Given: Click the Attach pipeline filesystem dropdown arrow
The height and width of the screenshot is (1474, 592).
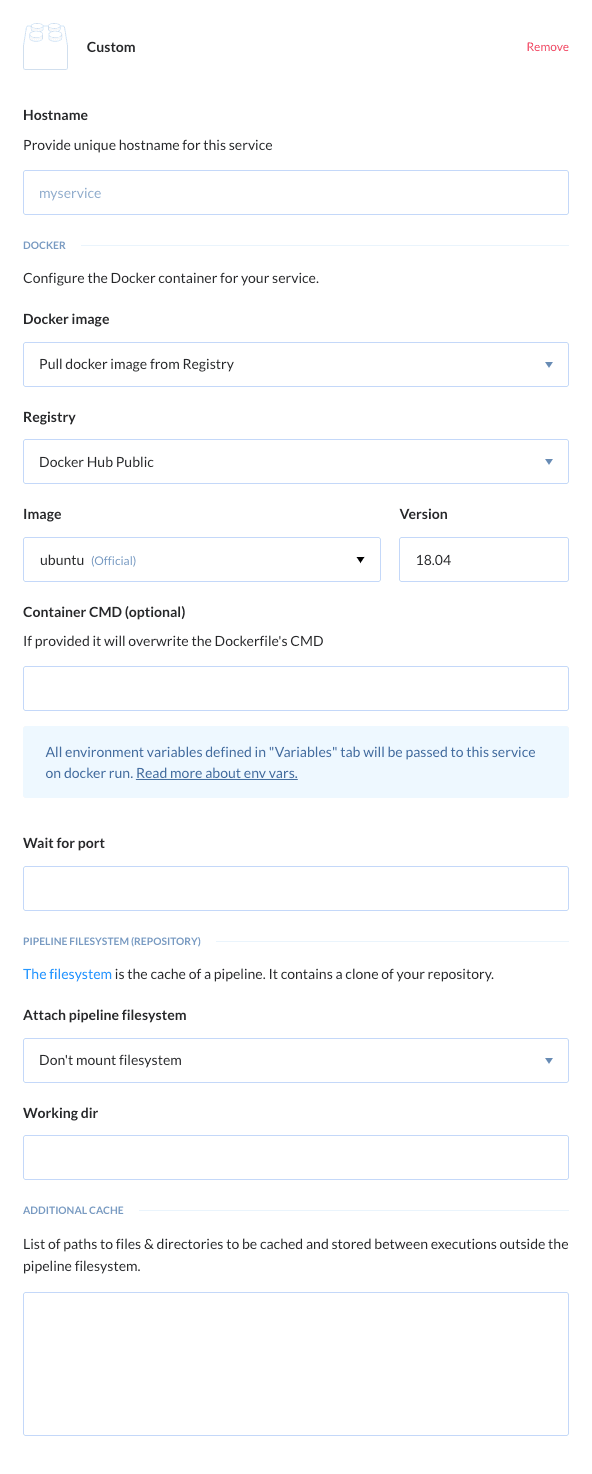Looking at the screenshot, I should [x=549, y=1060].
